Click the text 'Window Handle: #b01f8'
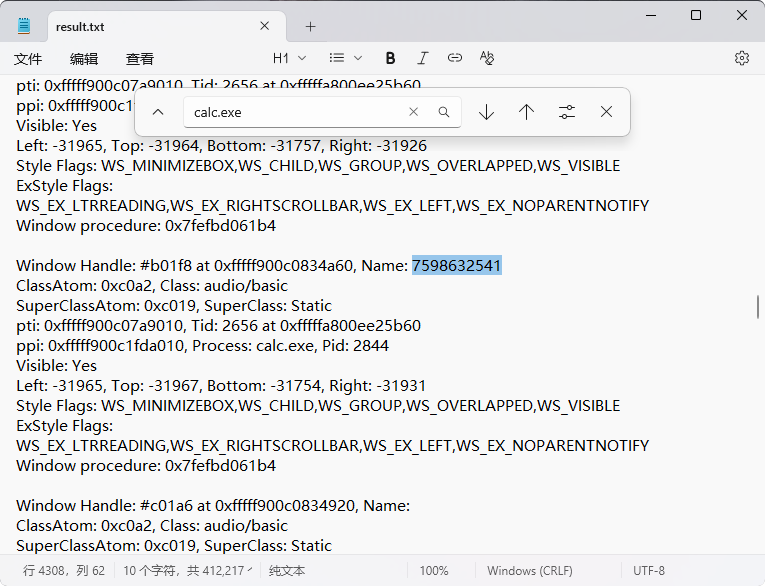The height and width of the screenshot is (586, 765). coord(104,265)
